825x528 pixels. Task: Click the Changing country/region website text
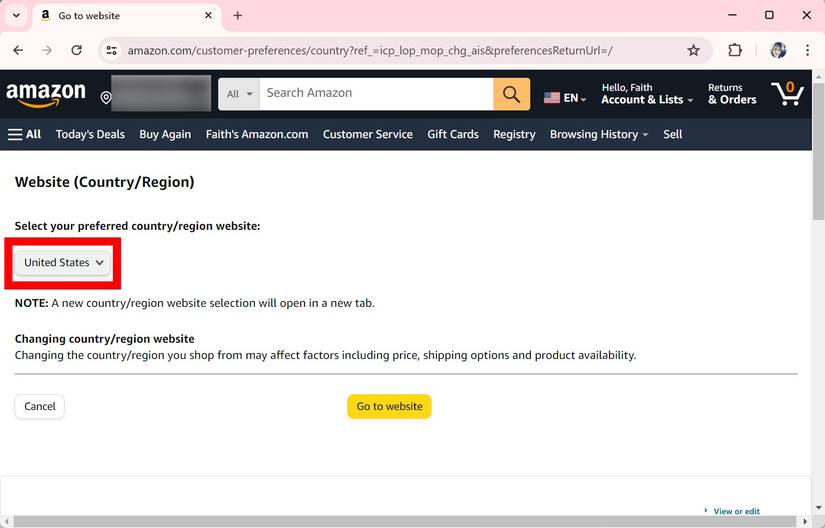click(x=105, y=339)
